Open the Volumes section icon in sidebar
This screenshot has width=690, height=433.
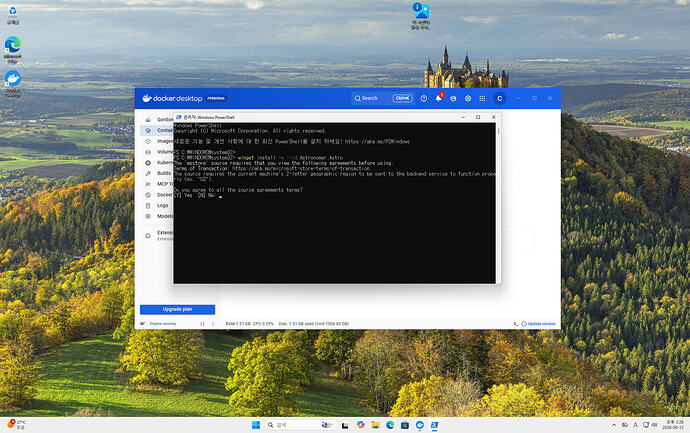(148, 152)
